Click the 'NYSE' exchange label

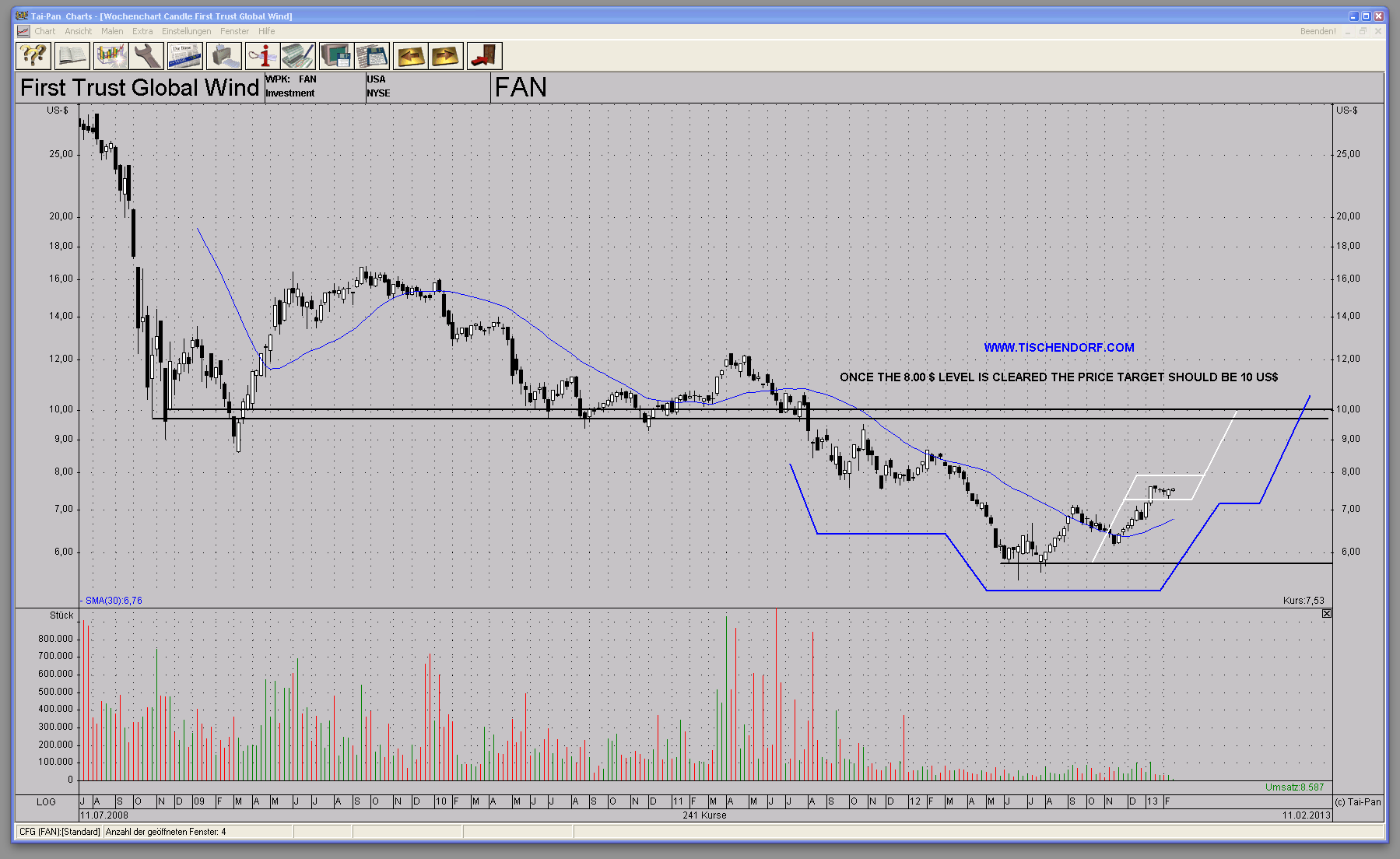click(378, 93)
